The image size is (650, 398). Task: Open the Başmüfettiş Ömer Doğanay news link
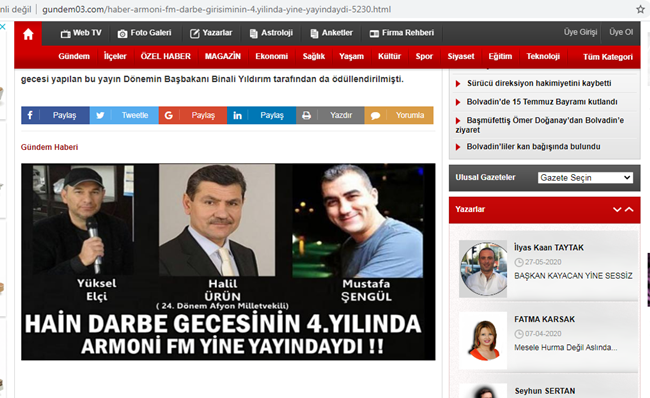[x=540, y=125]
